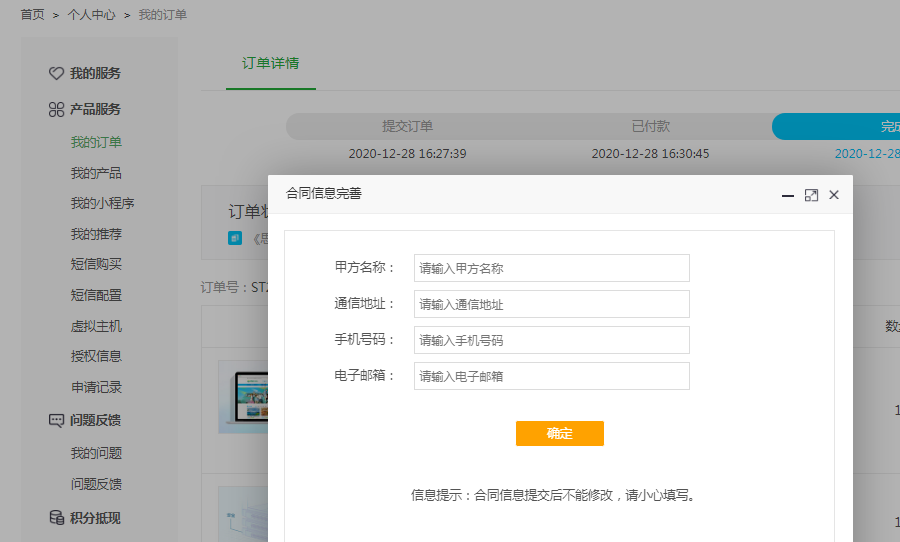This screenshot has height=542, width=900.
Task: Click the coins icon beside 积分抵现
Action: pos(57,518)
